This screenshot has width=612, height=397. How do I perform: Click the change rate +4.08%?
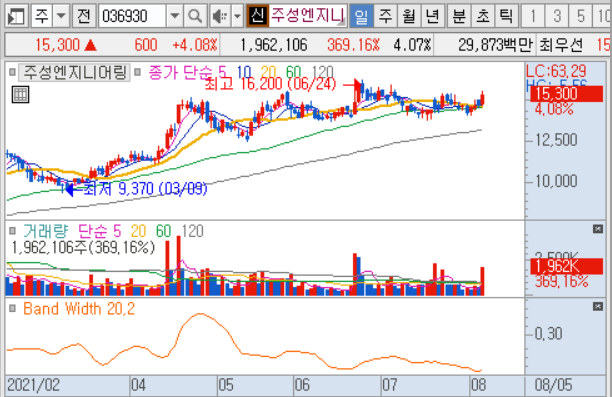[195, 45]
